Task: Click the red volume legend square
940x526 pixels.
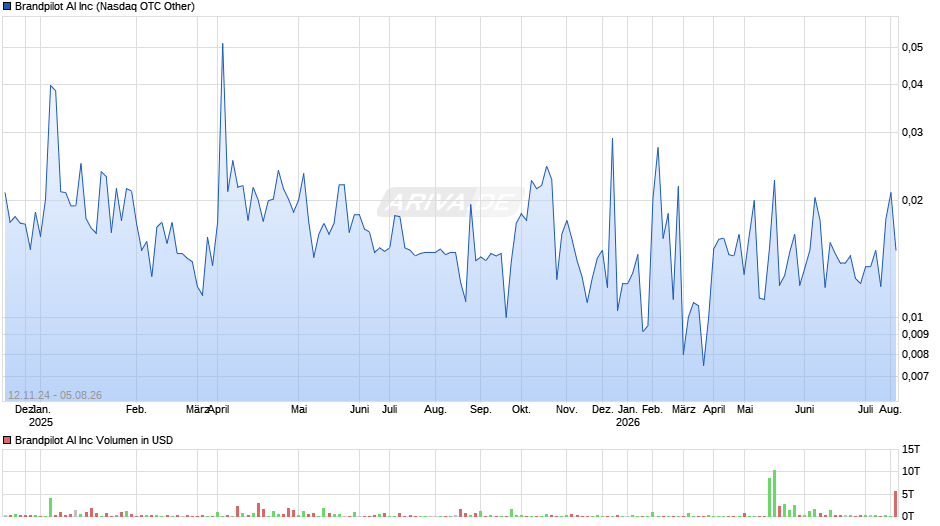Action: pos(7,440)
